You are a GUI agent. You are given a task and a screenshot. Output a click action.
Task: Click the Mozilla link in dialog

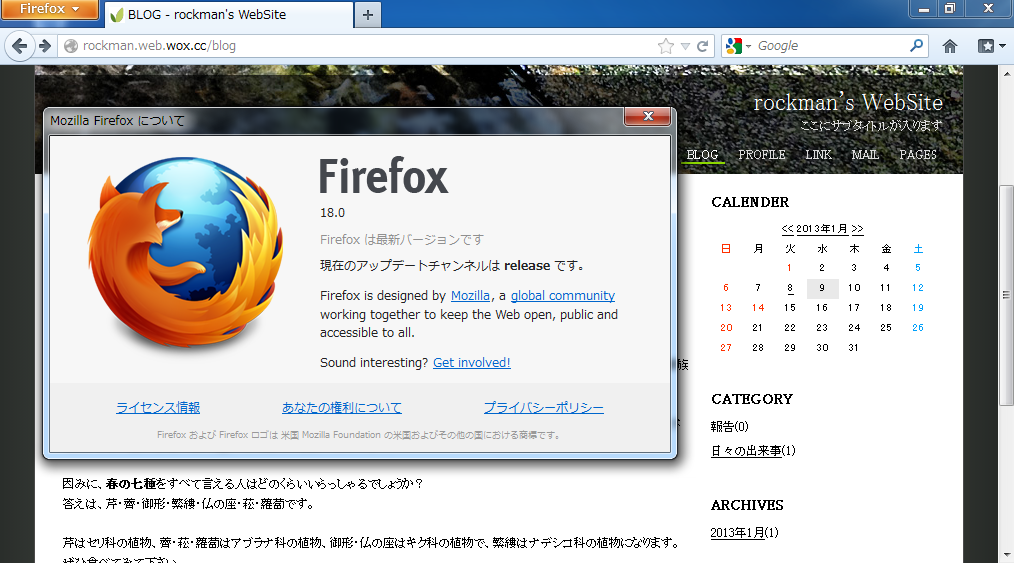coord(470,296)
